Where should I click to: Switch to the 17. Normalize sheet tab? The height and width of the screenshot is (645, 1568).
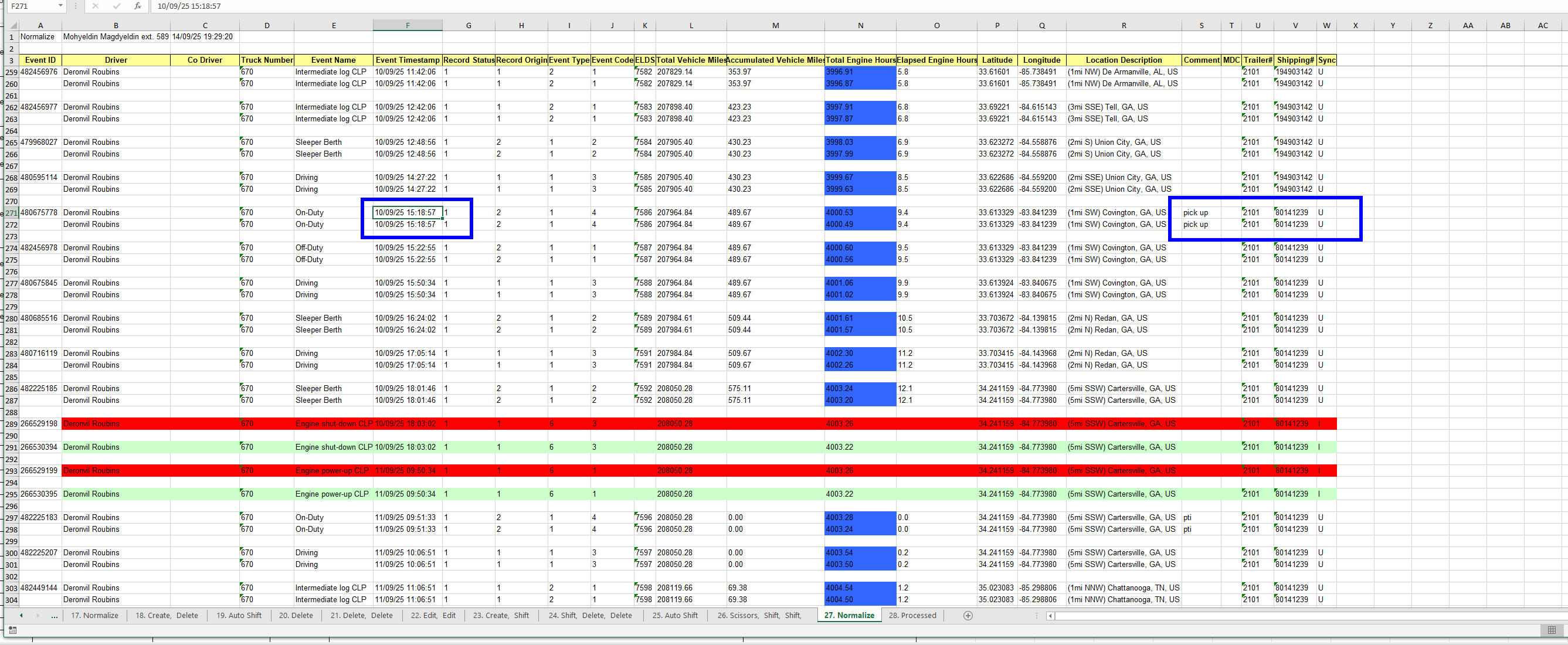tap(95, 615)
